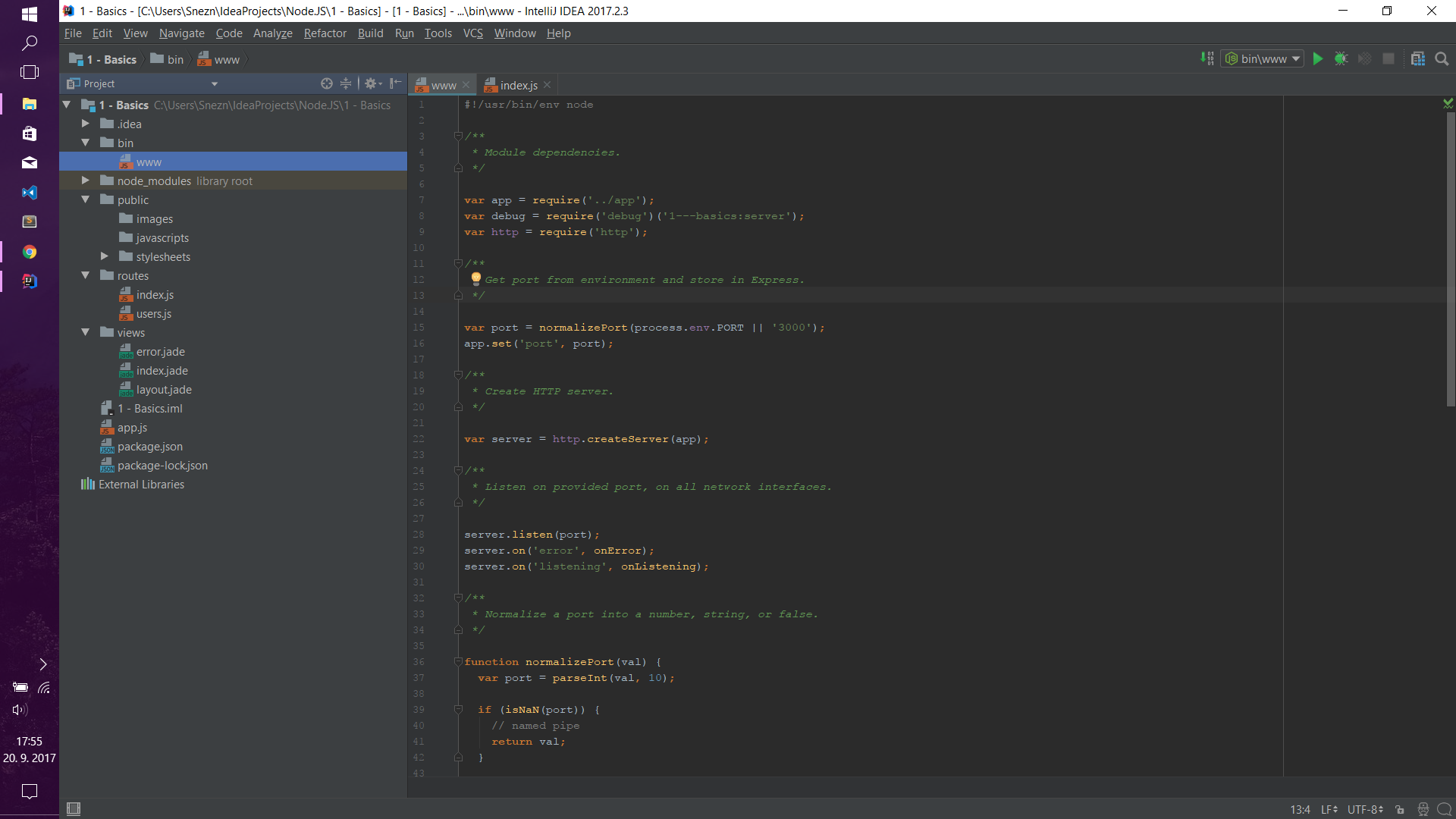Screen dimensions: 1456x819
Task: Open Visual Studio Code from taskbar
Action: [x=30, y=193]
